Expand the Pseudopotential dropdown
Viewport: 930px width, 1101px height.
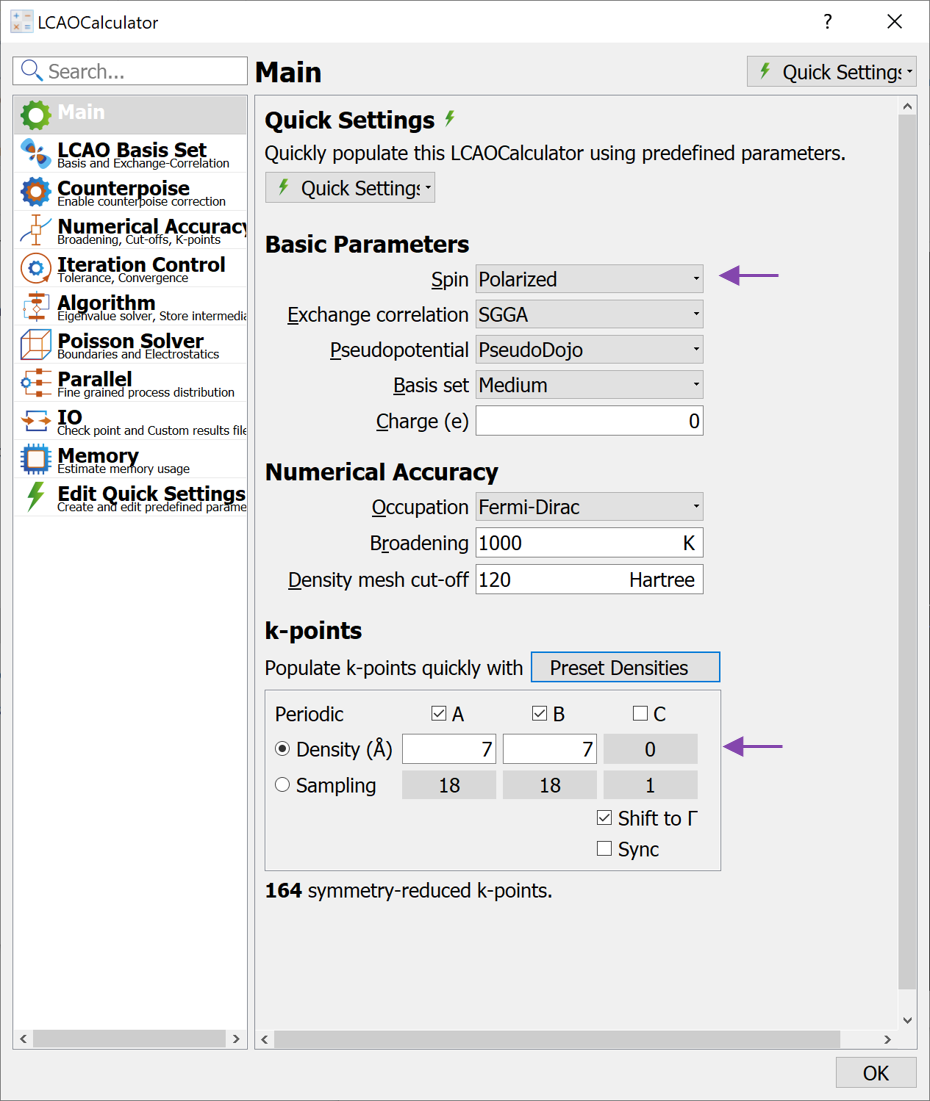(589, 349)
